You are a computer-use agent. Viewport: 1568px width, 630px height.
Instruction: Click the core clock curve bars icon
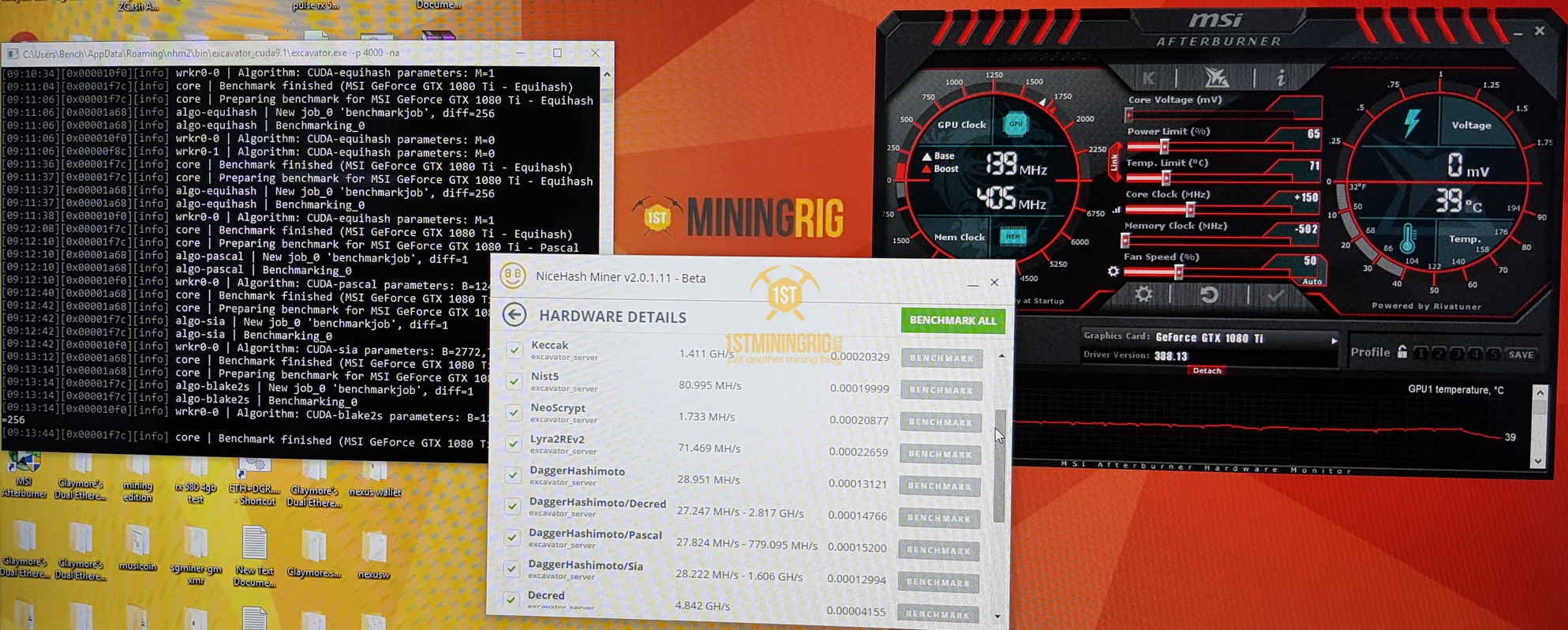tap(1117, 210)
